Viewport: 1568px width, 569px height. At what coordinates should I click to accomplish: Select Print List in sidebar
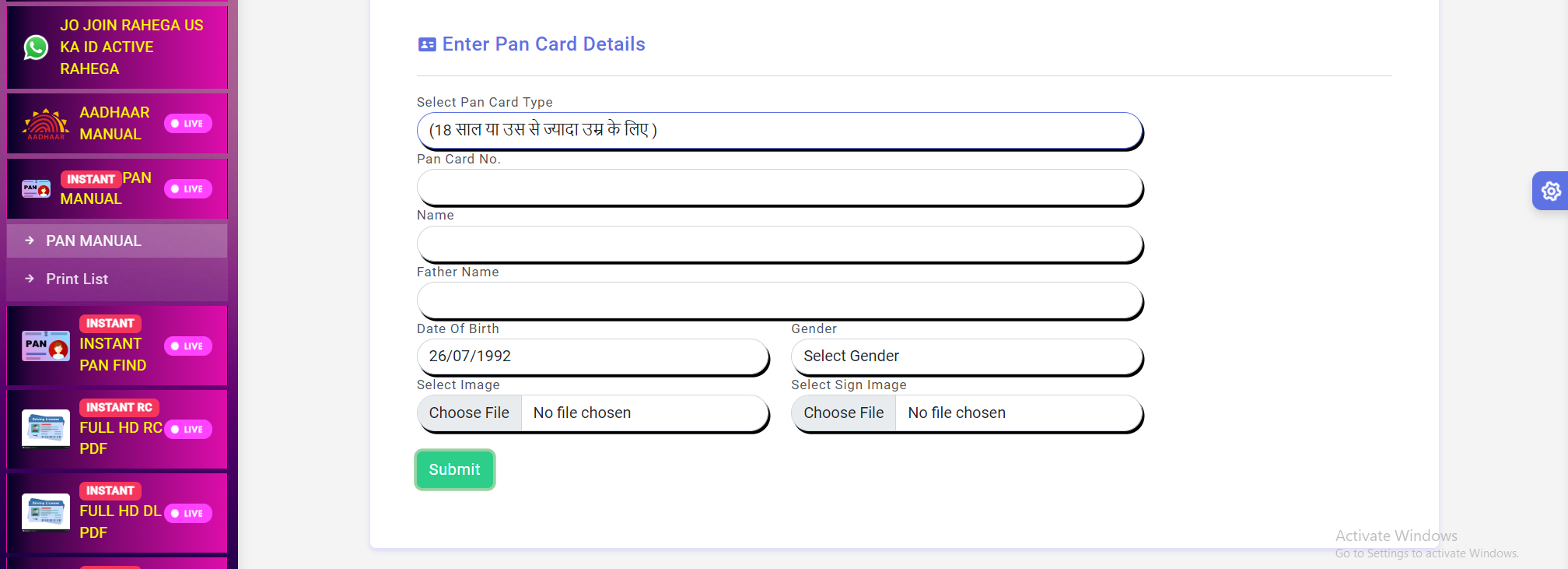[77, 279]
